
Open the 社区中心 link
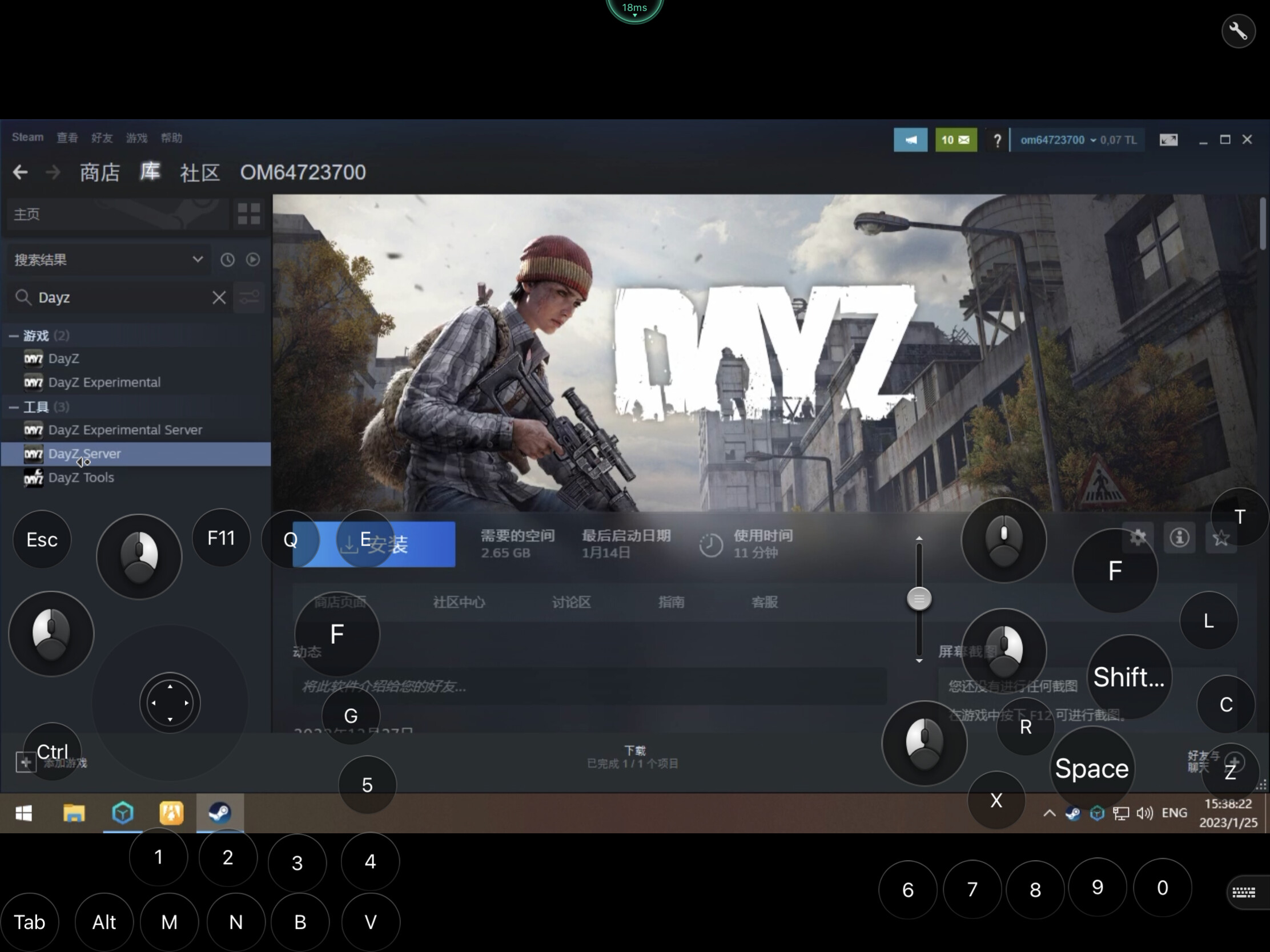pos(459,602)
